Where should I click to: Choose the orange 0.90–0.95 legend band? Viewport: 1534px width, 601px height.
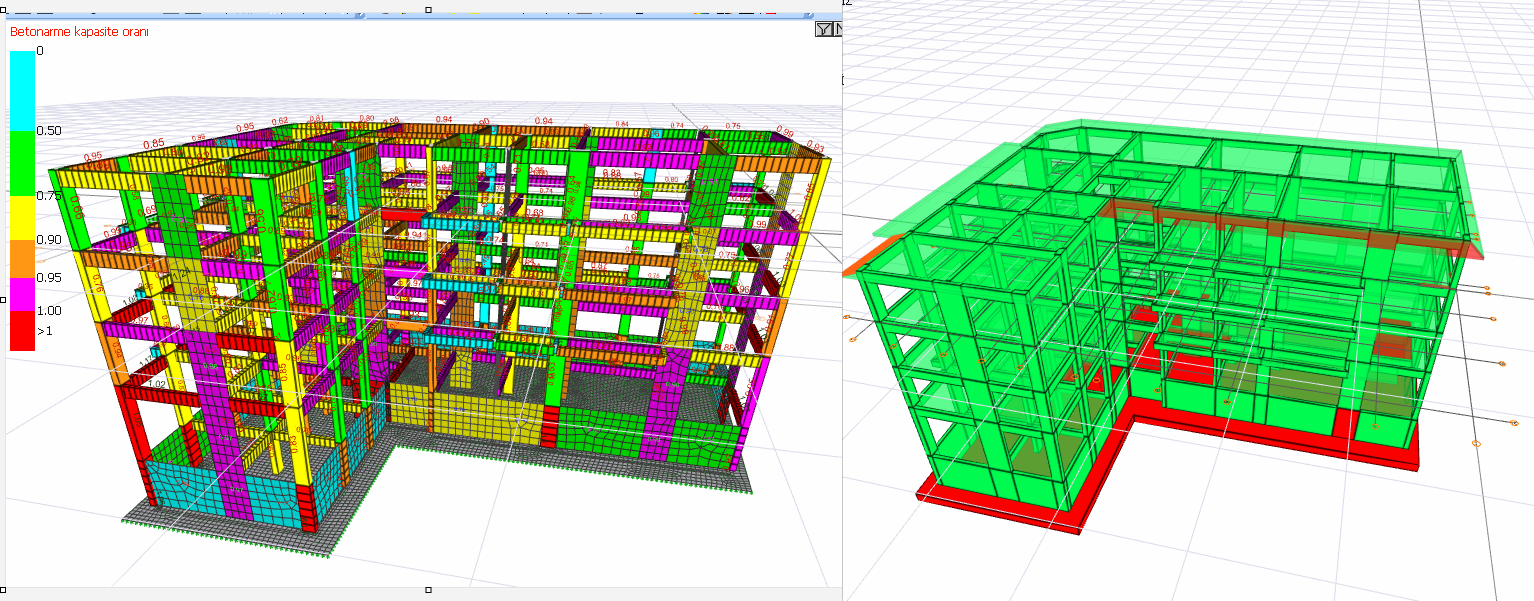tap(22, 258)
